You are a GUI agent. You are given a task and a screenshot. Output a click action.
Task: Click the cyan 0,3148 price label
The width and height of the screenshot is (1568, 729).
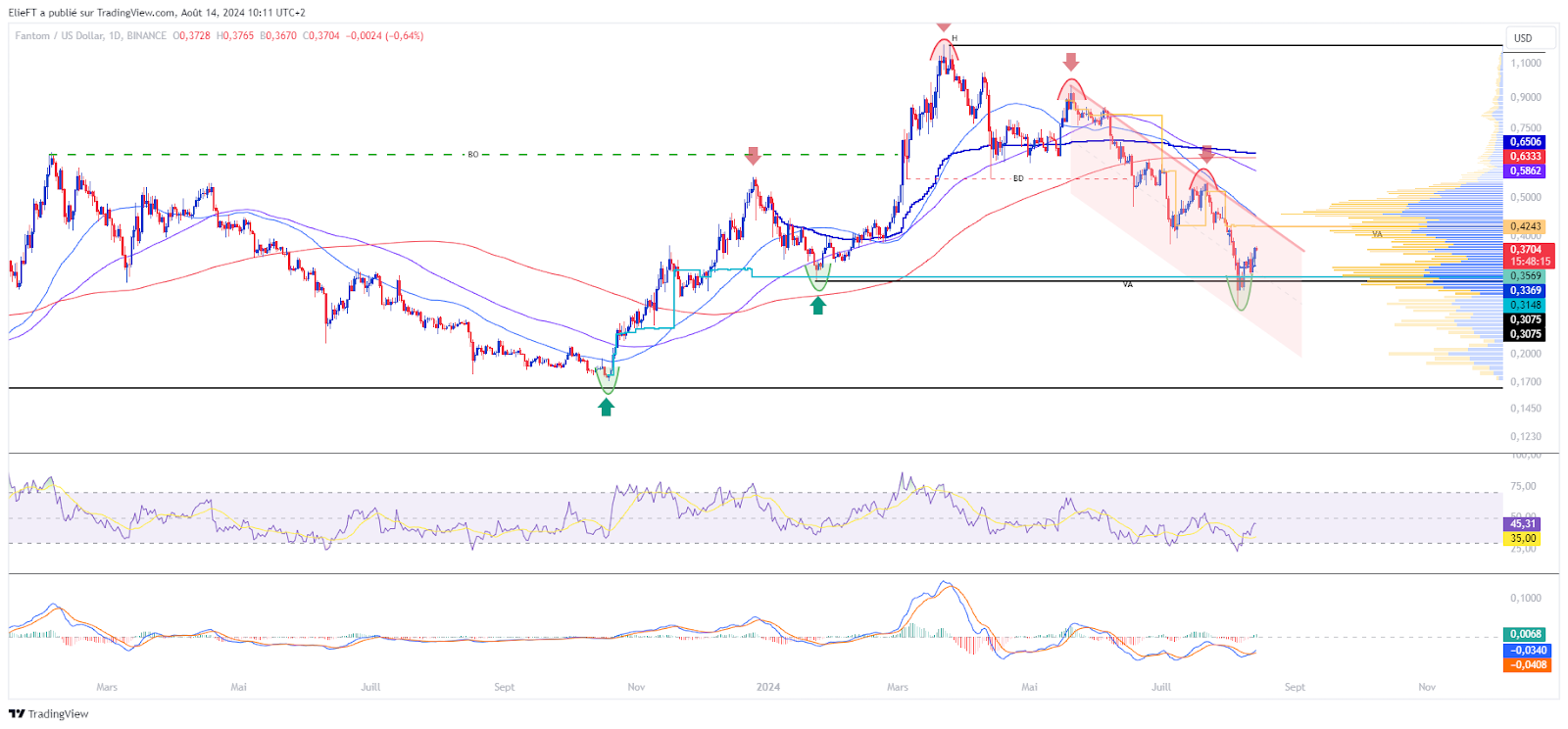tap(1525, 305)
